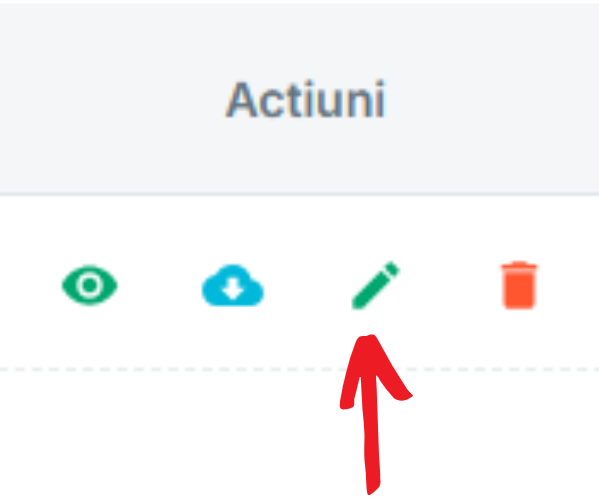Delete the entry with the orange trash icon

point(519,285)
